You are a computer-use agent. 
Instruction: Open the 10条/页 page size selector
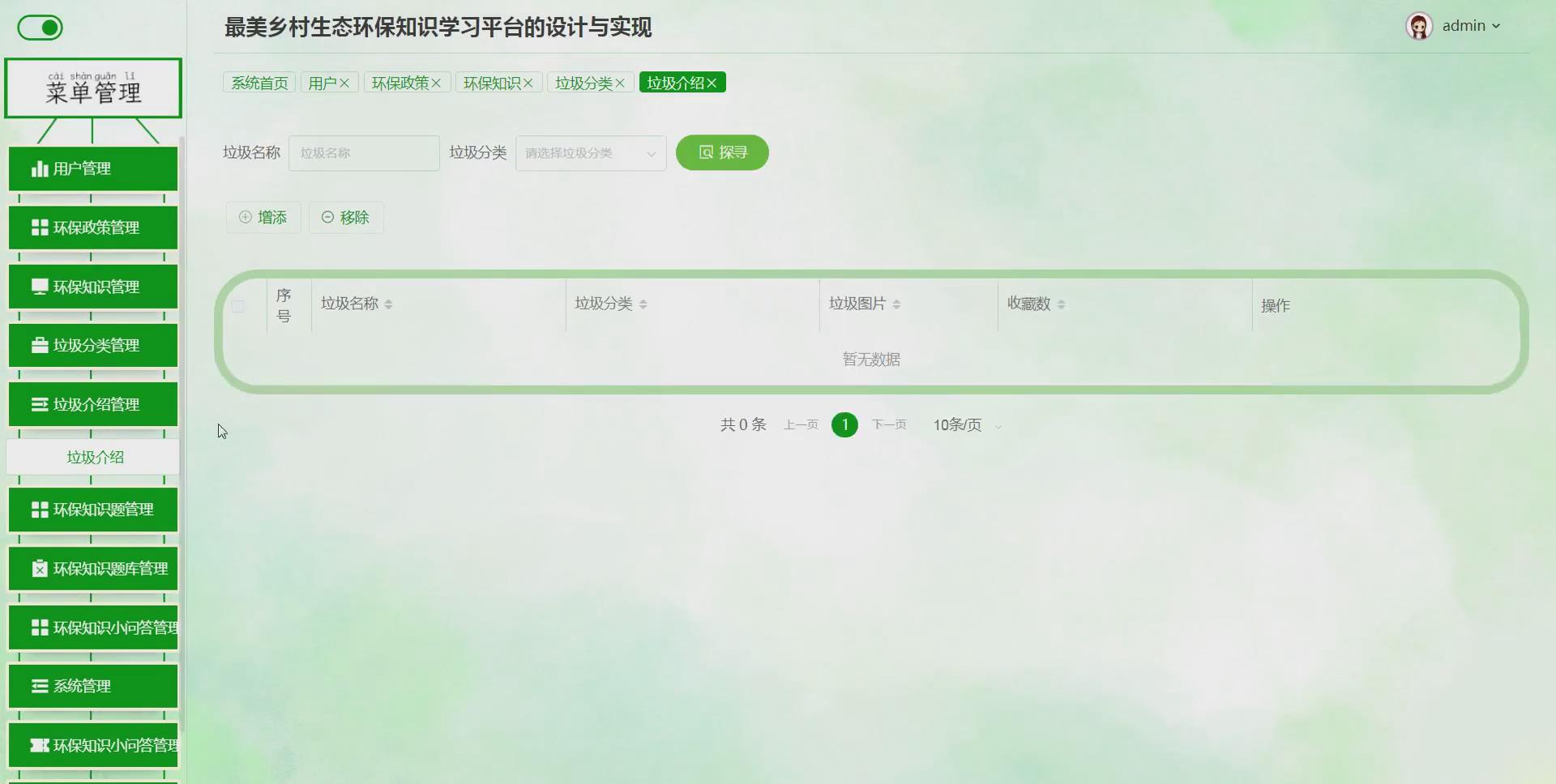(x=968, y=425)
